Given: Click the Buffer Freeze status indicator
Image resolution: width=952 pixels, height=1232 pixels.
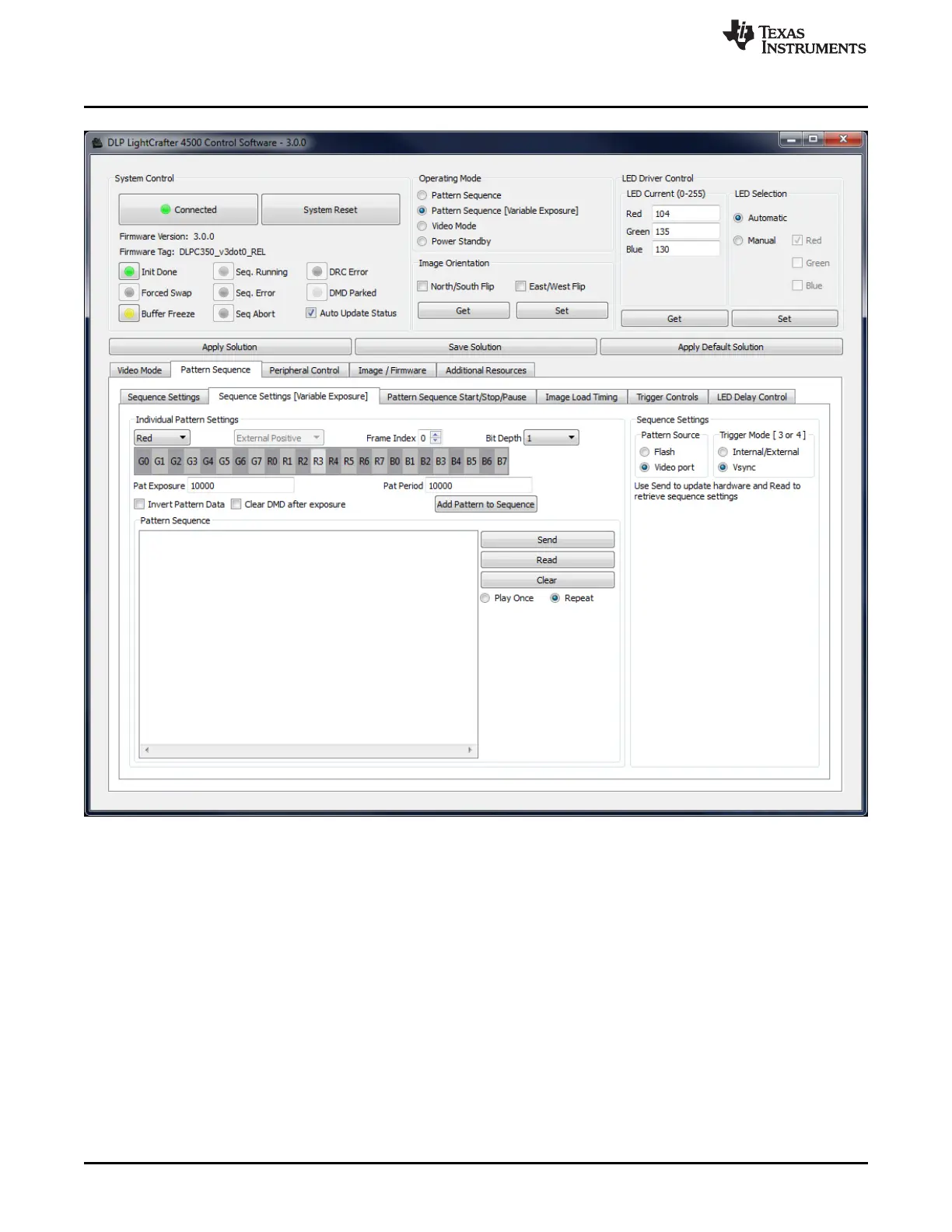Looking at the screenshot, I should tap(129, 313).
